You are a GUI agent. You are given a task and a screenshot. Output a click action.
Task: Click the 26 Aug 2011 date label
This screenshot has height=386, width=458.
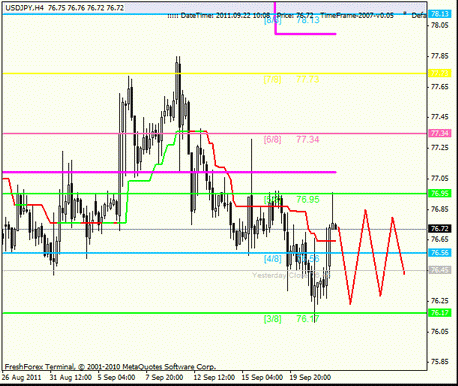(x=22, y=377)
